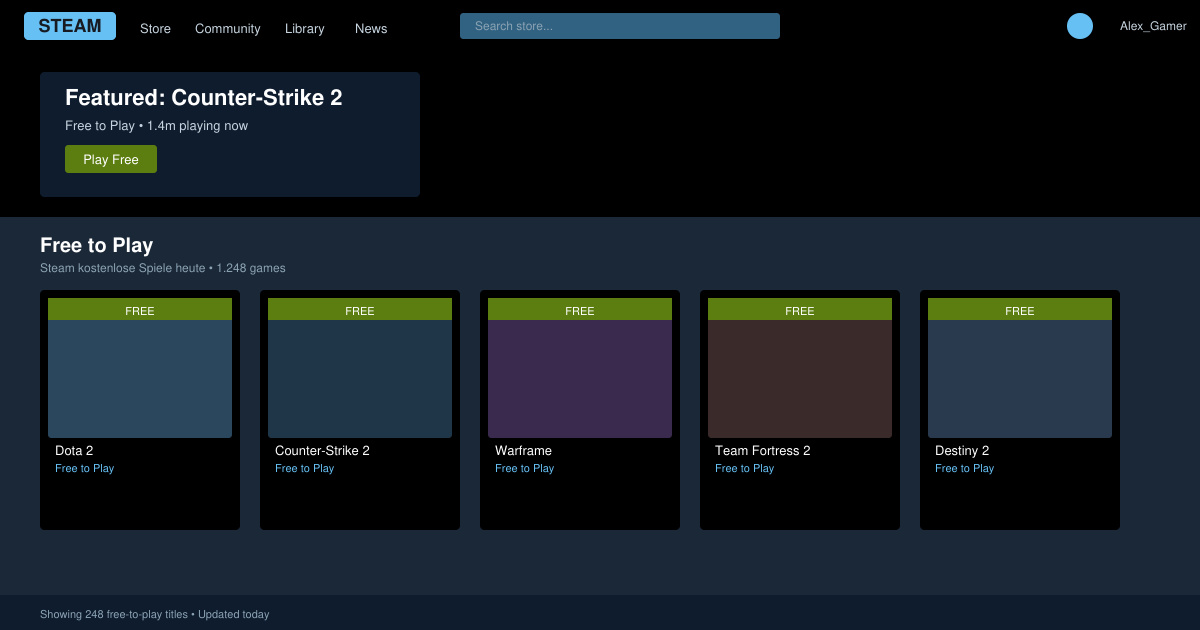Click Free to Play label under Team Fortress 2
The height and width of the screenshot is (630, 1200).
click(744, 468)
